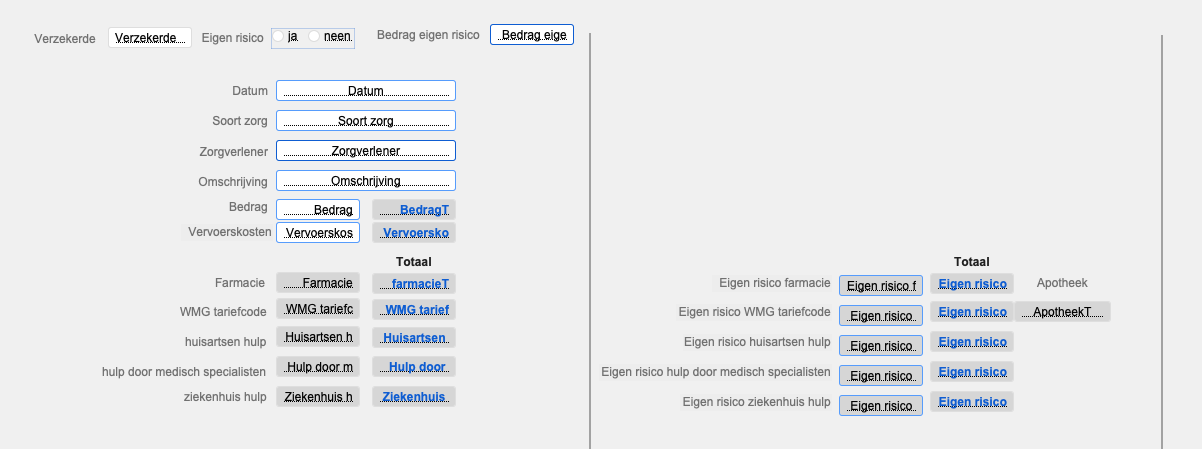Click the Vervoerskosten total link
The width and height of the screenshot is (1202, 449).
coord(414,232)
